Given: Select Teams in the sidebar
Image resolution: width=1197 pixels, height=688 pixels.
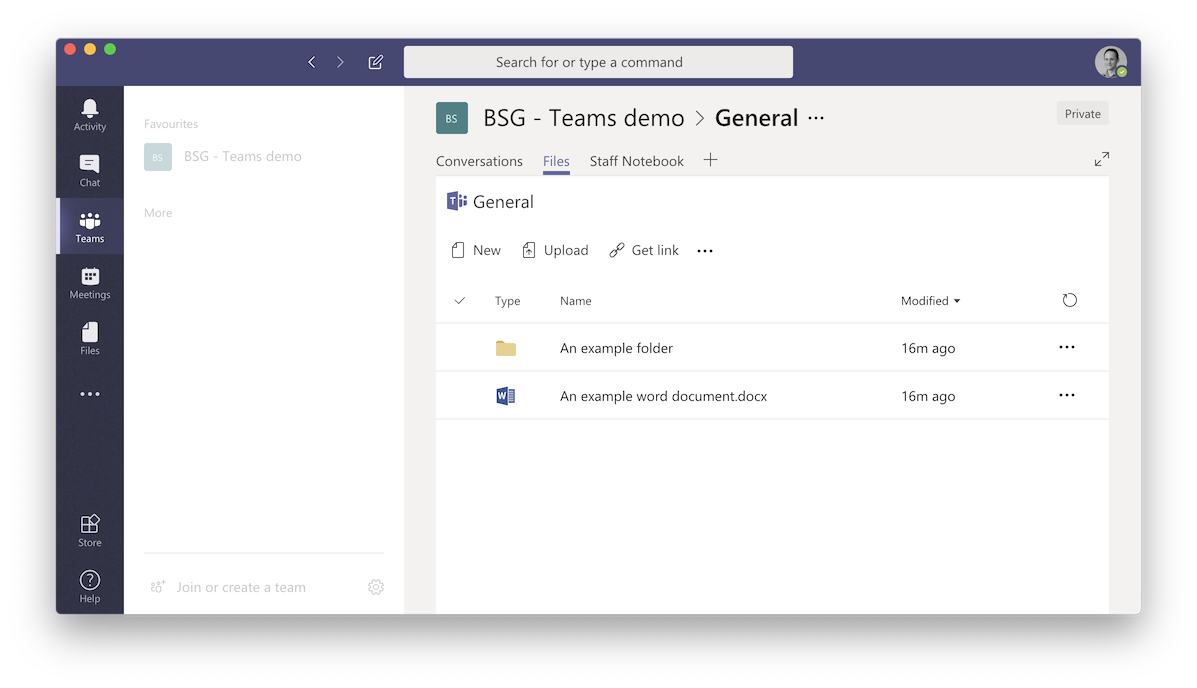Looking at the screenshot, I should point(89,227).
